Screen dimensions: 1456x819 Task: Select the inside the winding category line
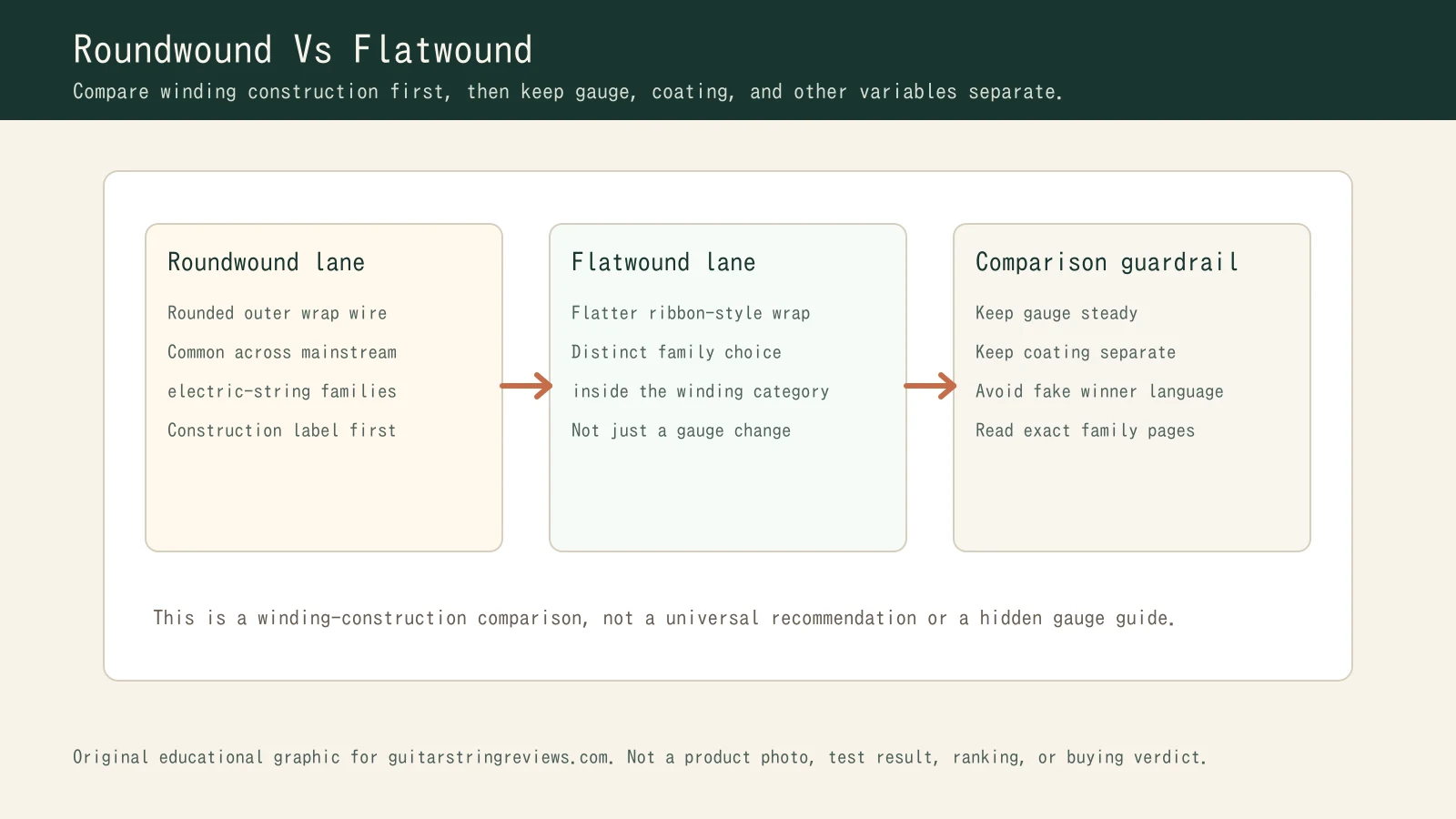[x=700, y=391]
